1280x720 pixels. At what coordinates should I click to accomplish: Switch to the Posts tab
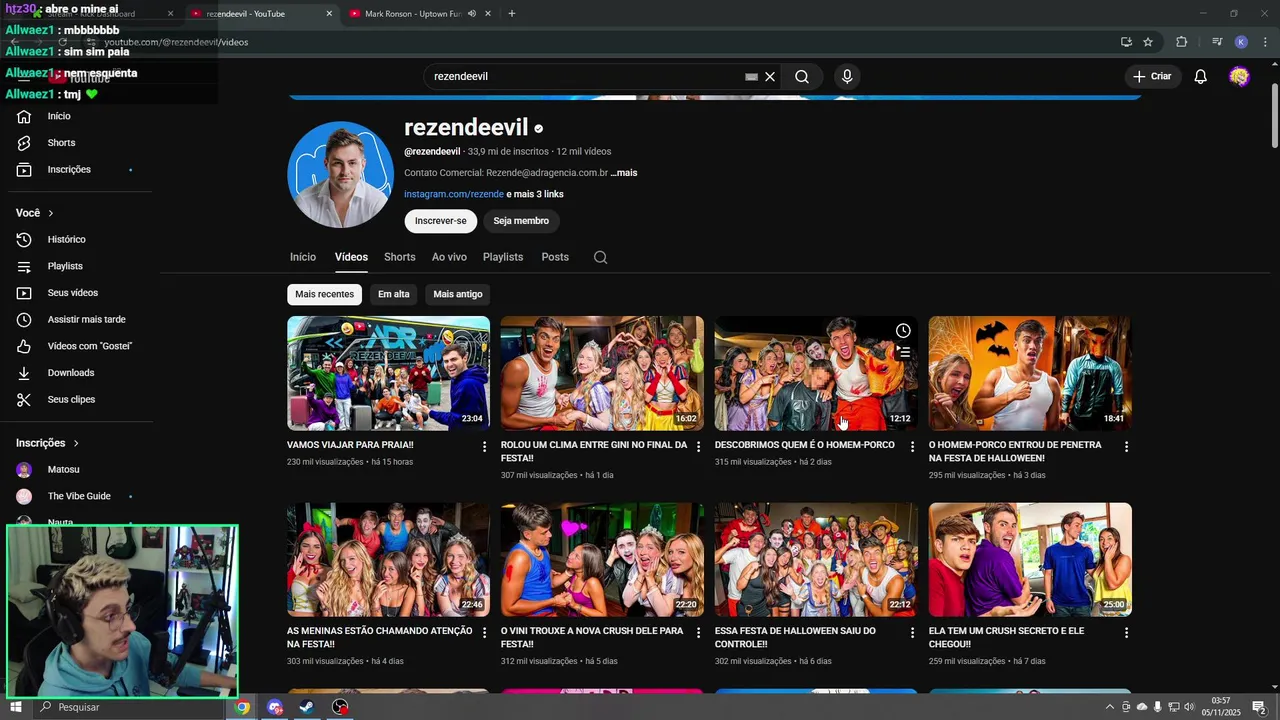point(555,257)
